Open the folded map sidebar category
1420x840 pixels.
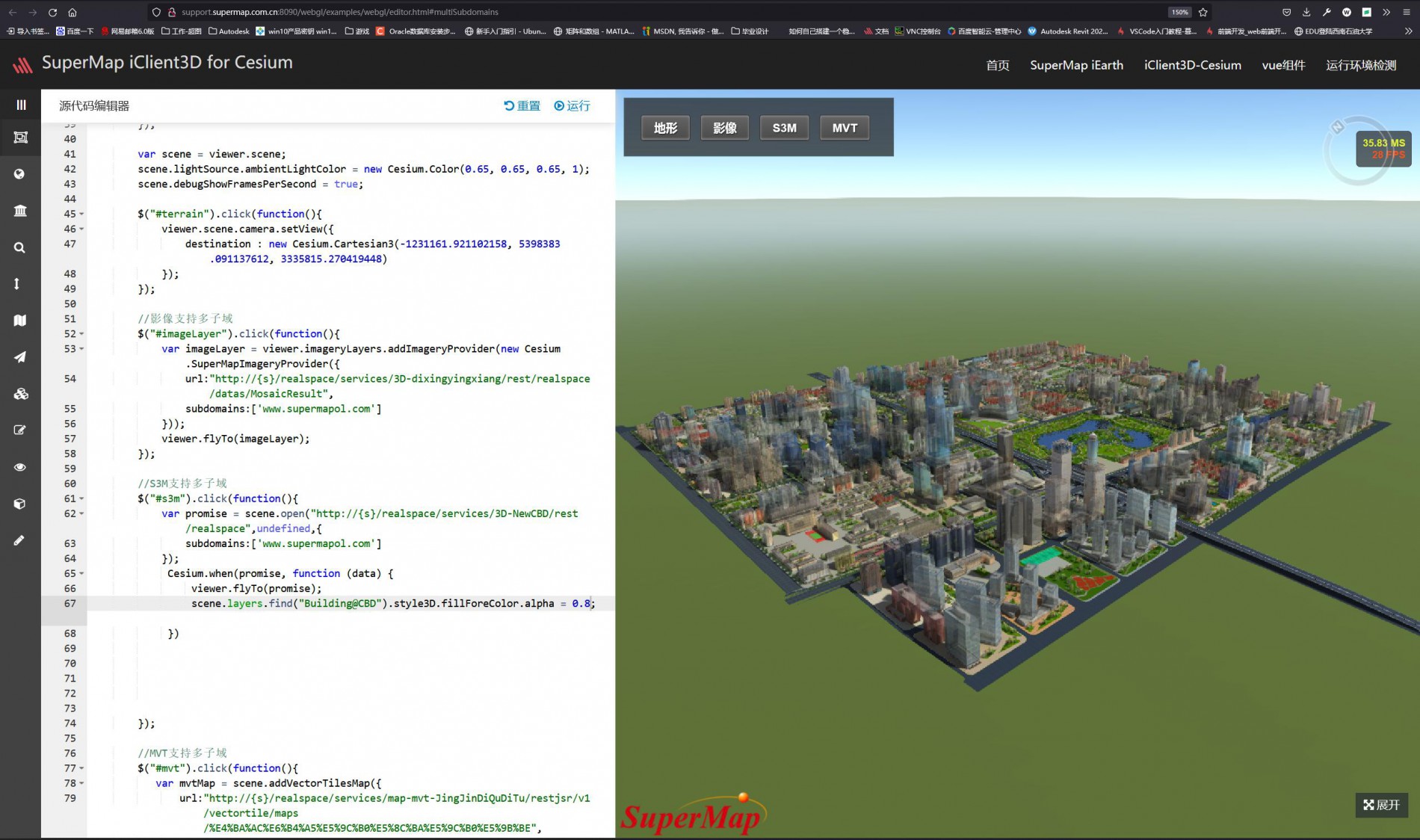click(20, 321)
